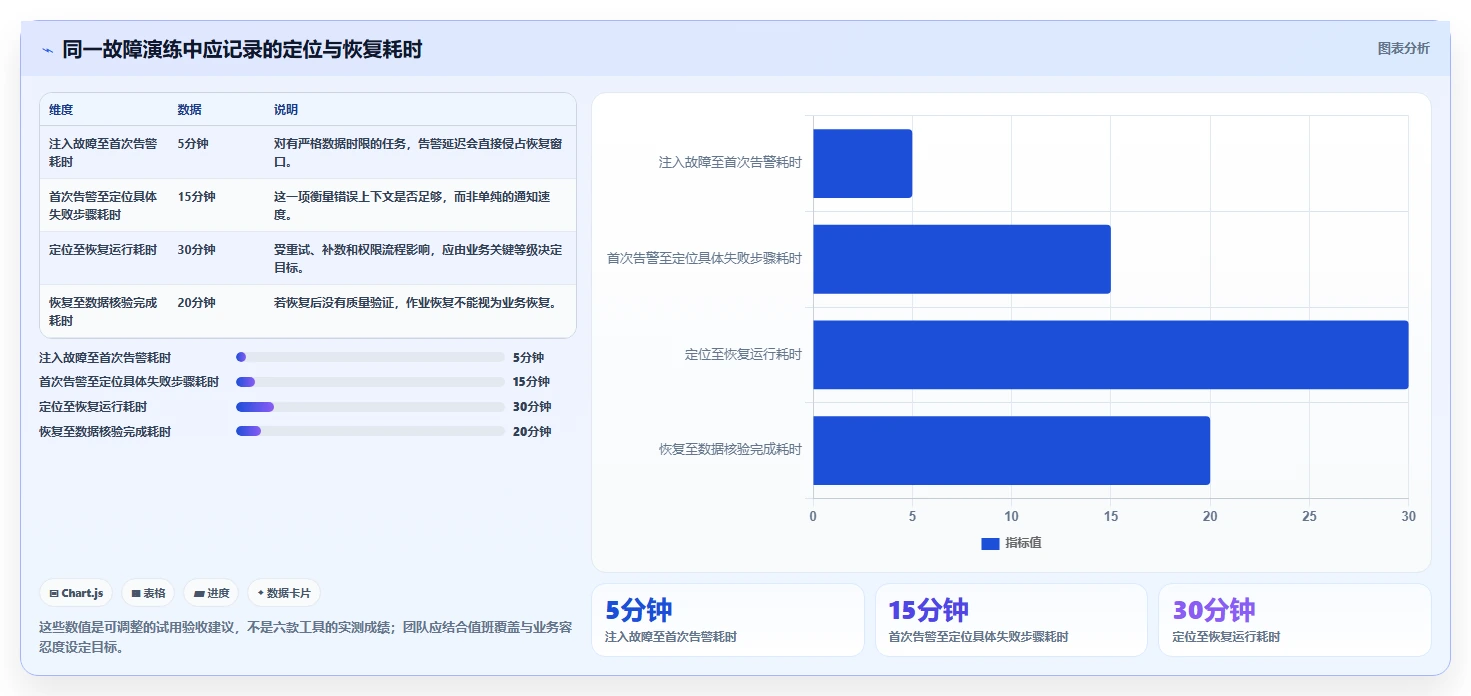
Task: Click x-axis tick label 10
Action: pyautogui.click(x=1011, y=516)
